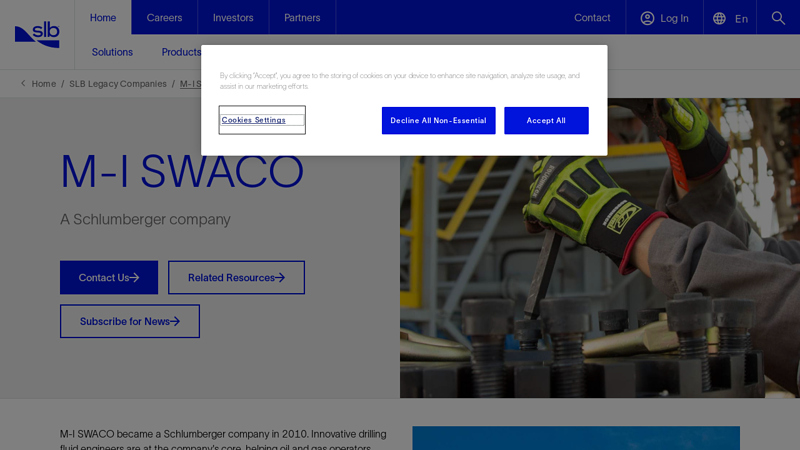Click Decline All Non-Essential
Screen dimensions: 800x450
point(438,120)
